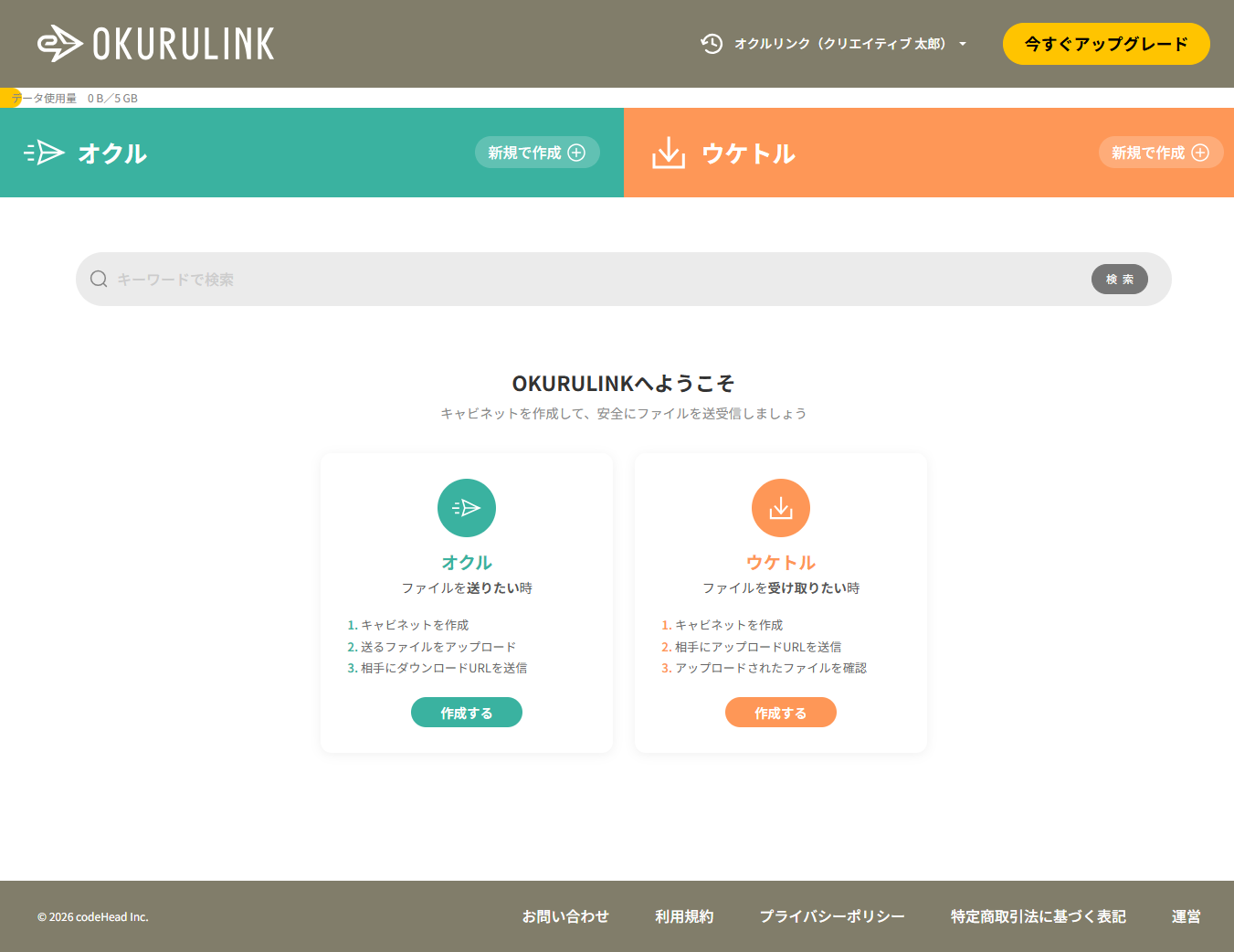The width and height of the screenshot is (1234, 952).
Task: Click the データ使用量 storage usage indicator
Action: click(x=73, y=98)
